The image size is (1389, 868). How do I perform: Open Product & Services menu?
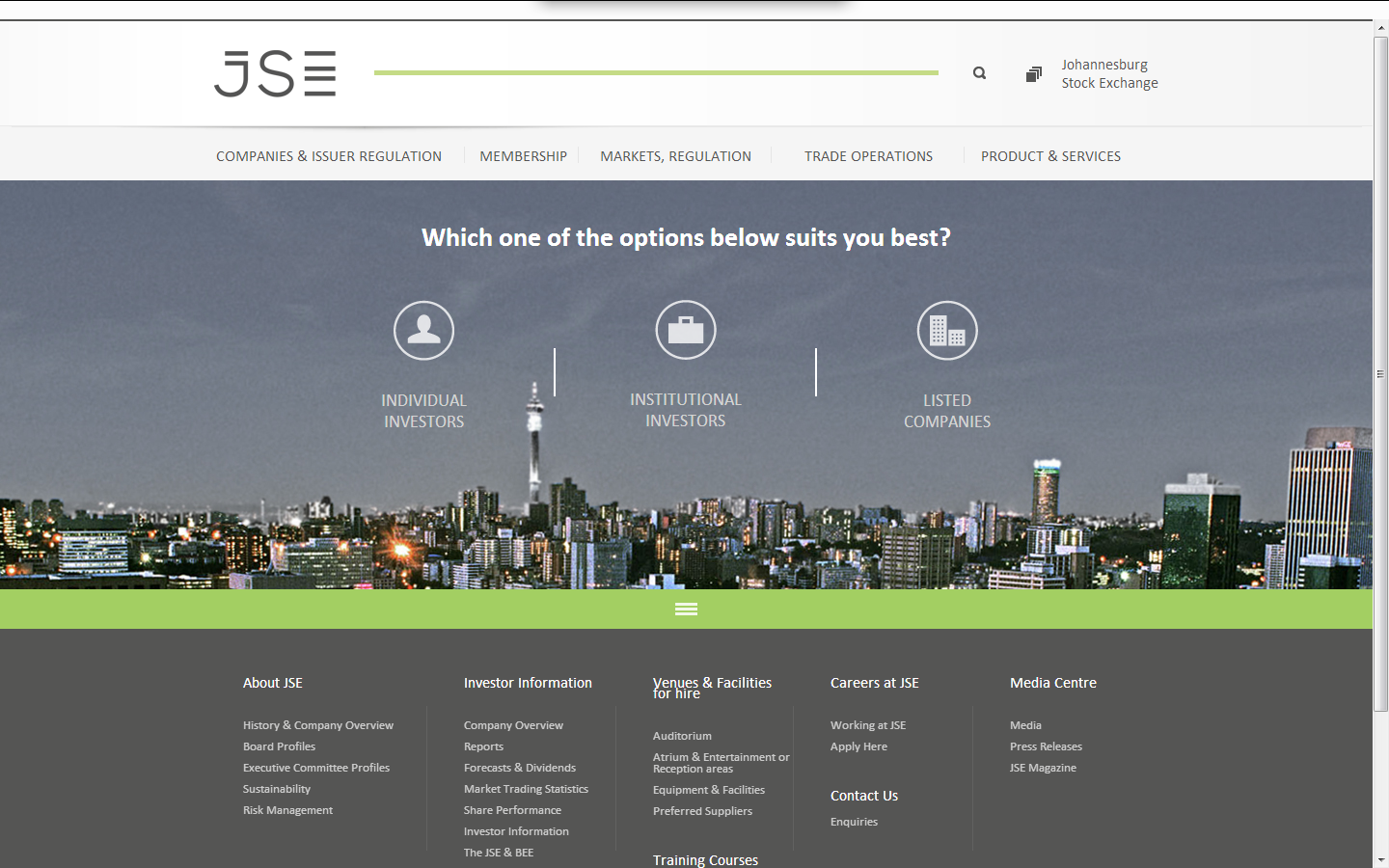1050,156
